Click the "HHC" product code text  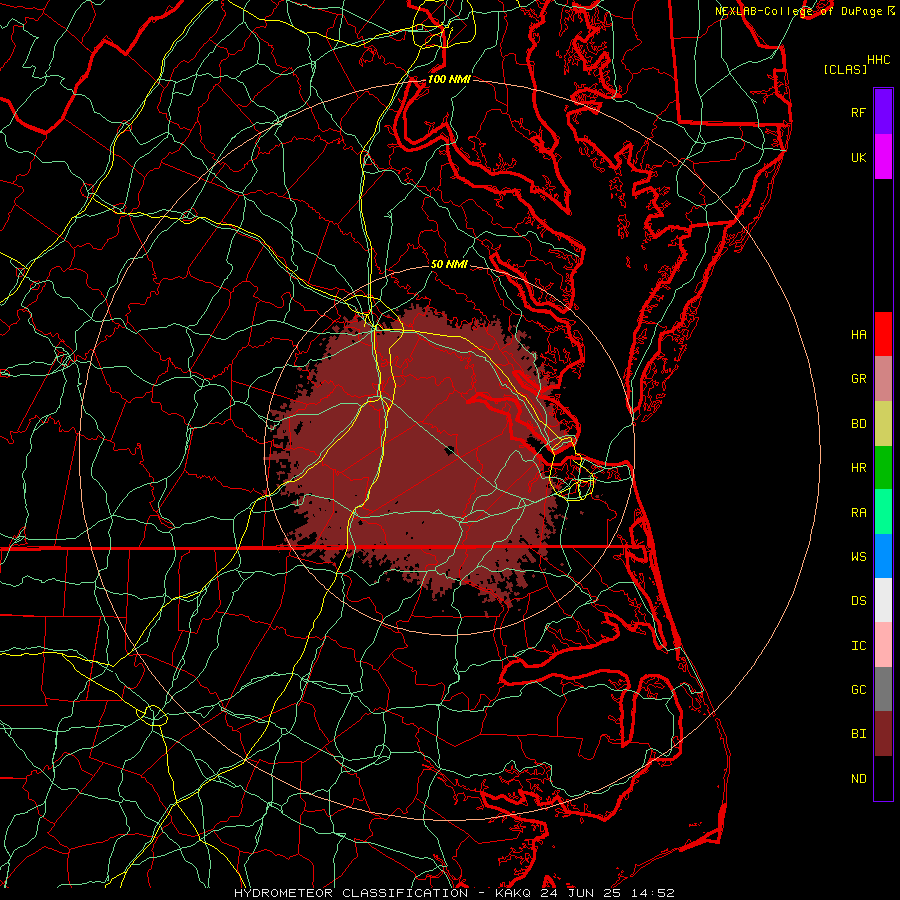tap(878, 60)
